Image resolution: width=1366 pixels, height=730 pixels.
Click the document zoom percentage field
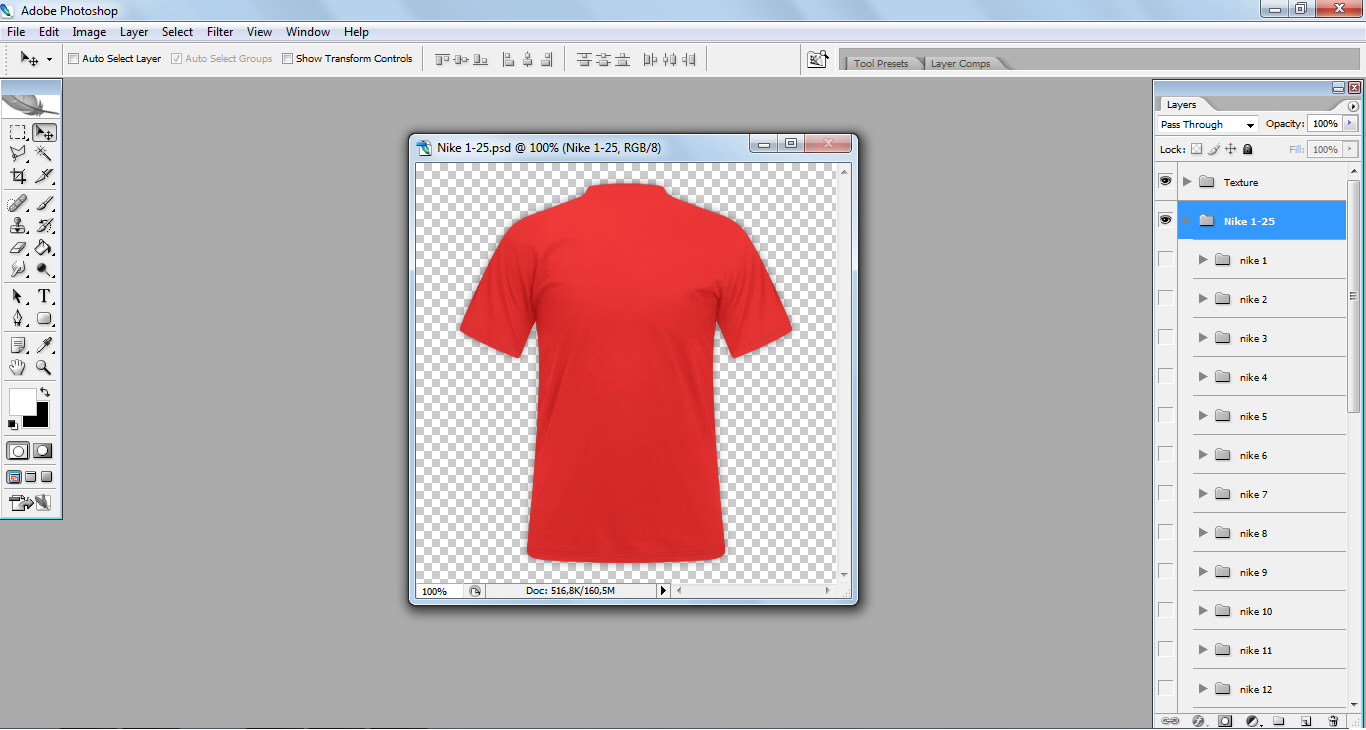pyautogui.click(x=437, y=591)
